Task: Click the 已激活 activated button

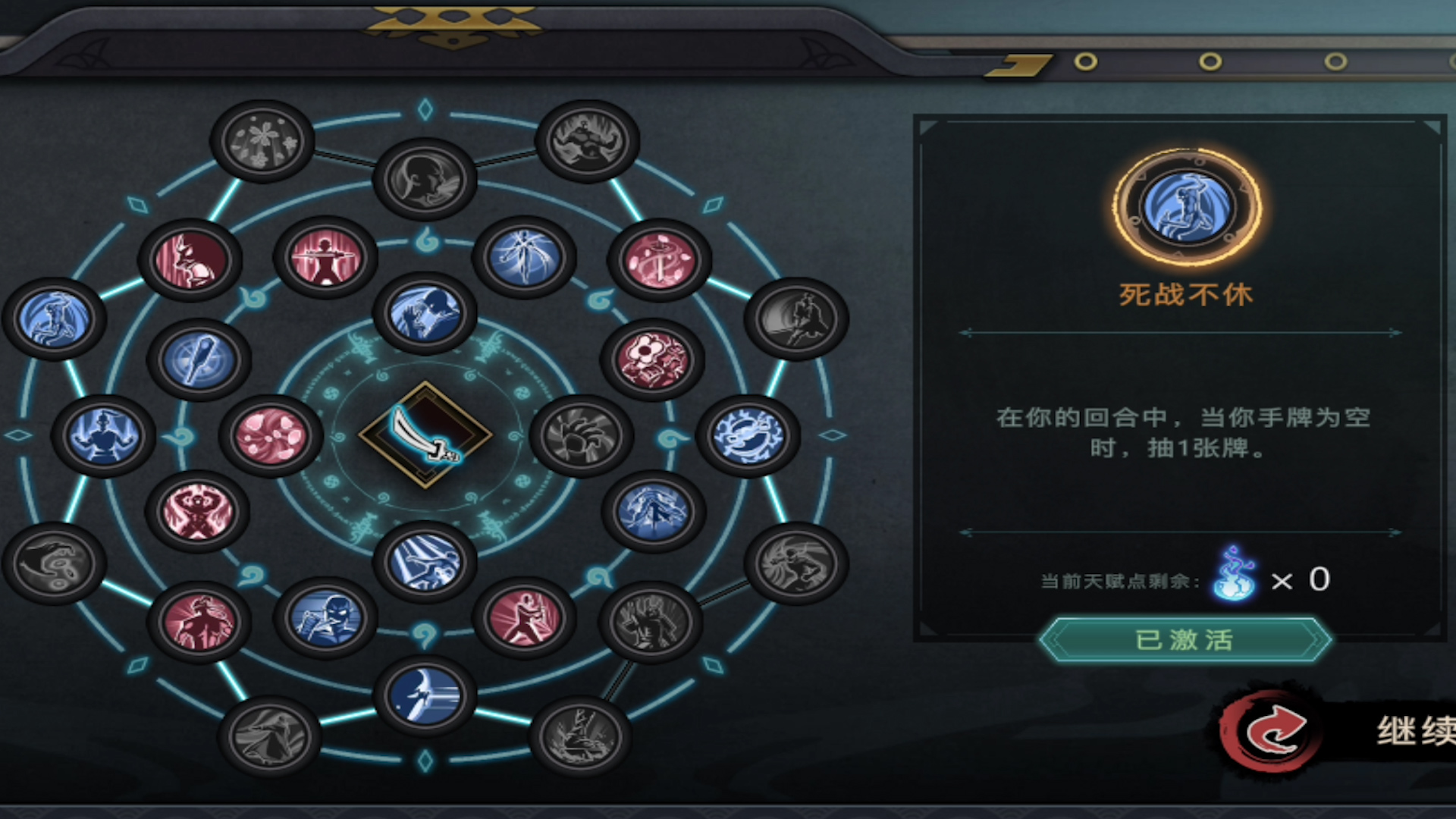Action: point(1185,640)
